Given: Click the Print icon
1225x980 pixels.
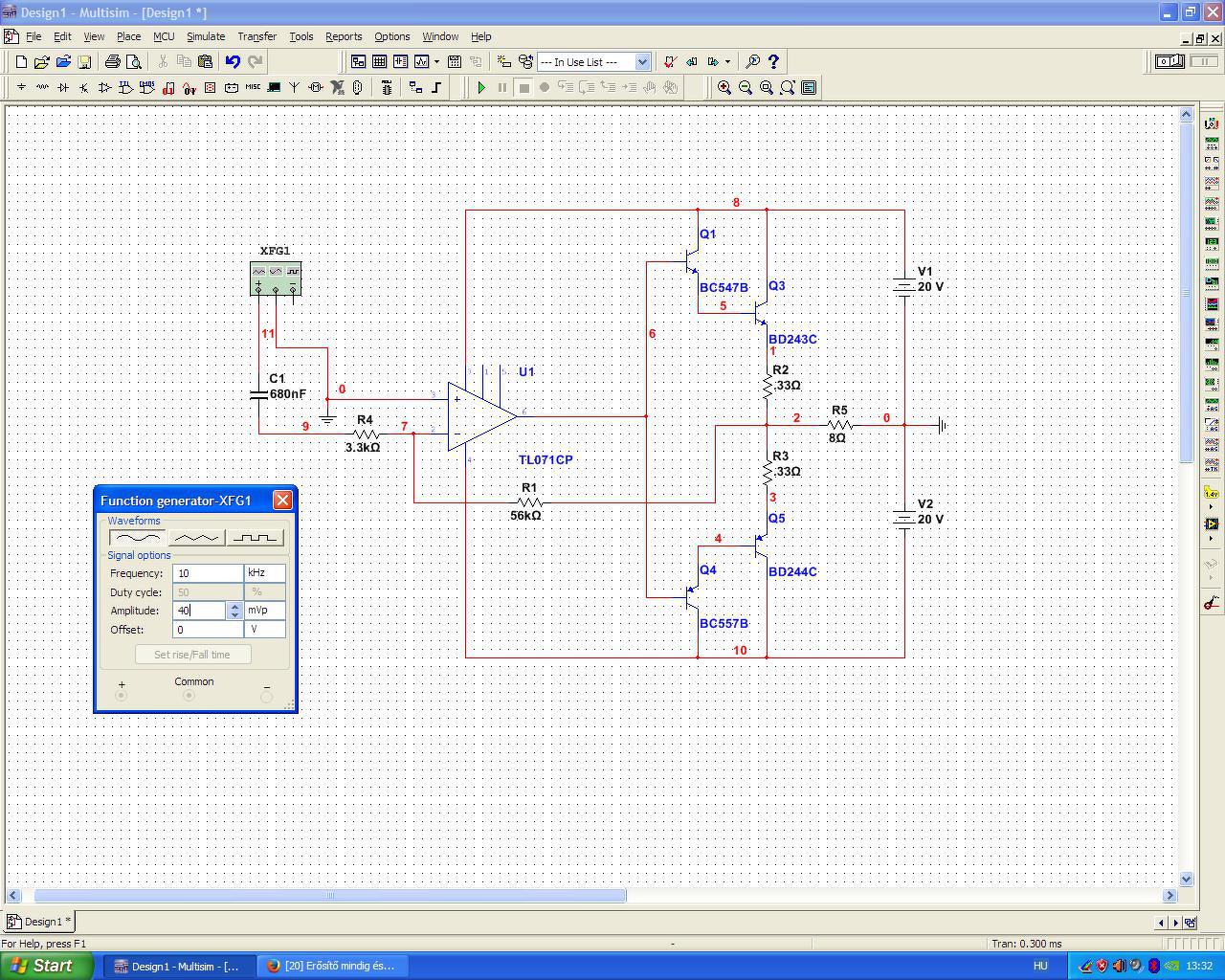Looking at the screenshot, I should coord(113,61).
